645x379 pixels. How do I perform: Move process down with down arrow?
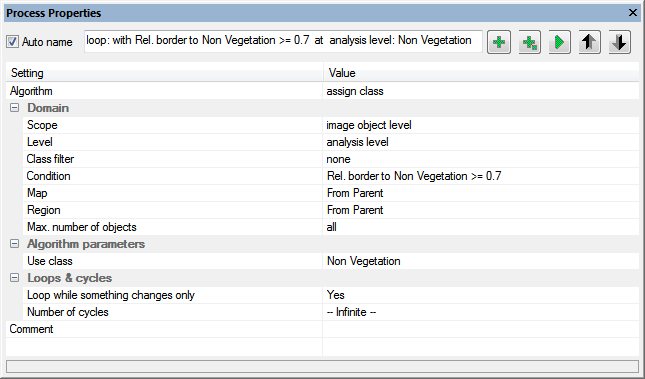(x=619, y=42)
